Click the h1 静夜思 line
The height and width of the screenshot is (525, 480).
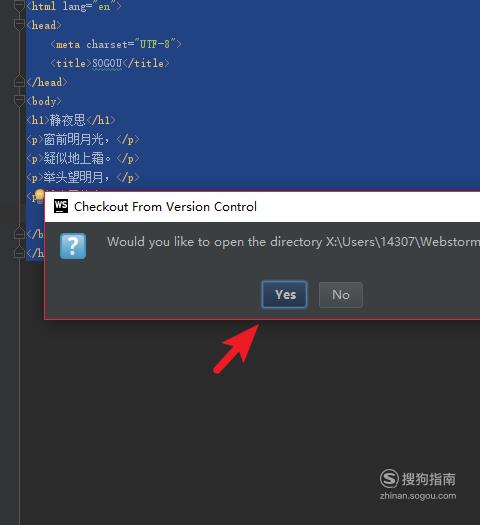pos(71,120)
